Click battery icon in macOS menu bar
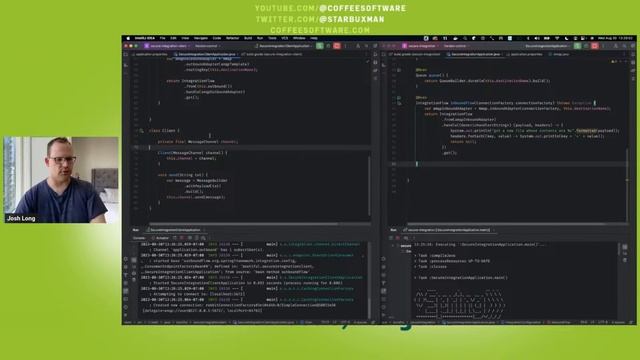 coord(547,38)
